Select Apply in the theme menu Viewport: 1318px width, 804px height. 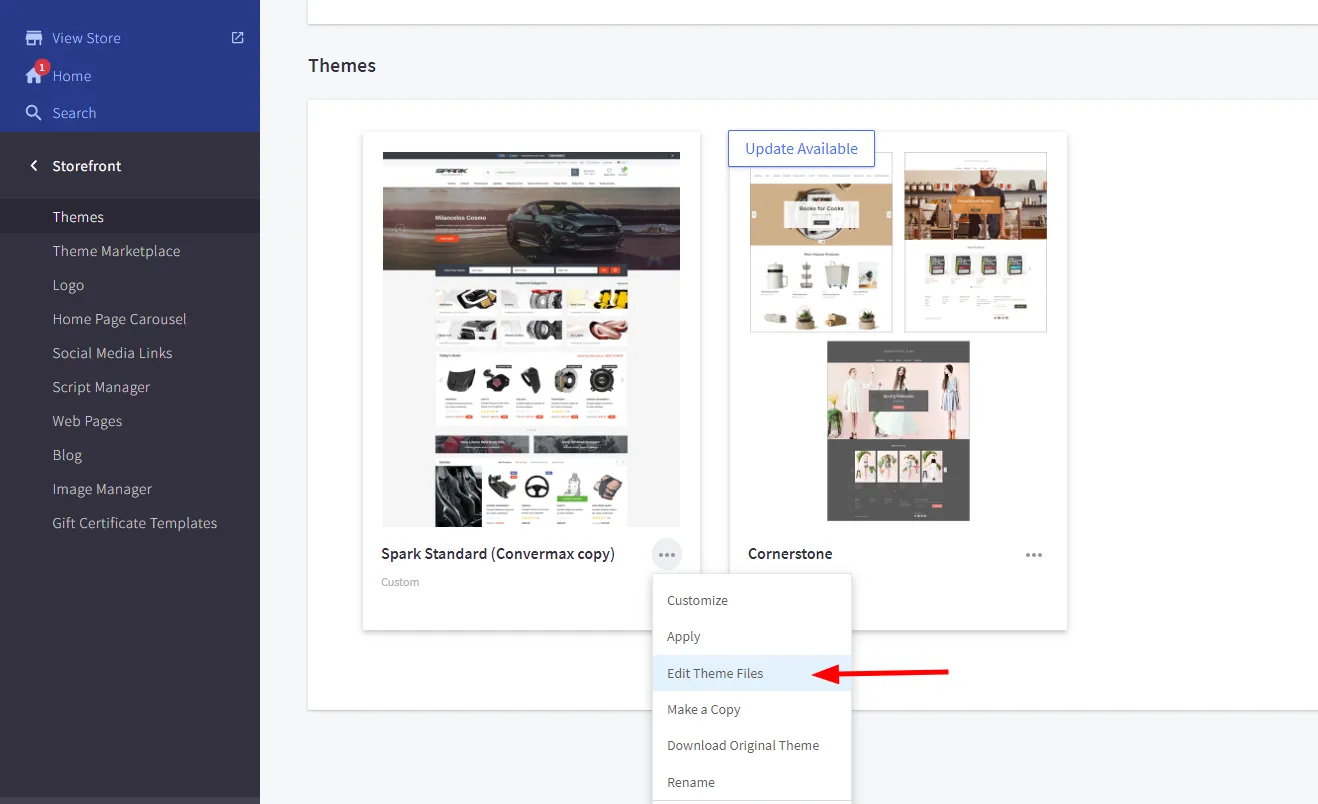684,636
